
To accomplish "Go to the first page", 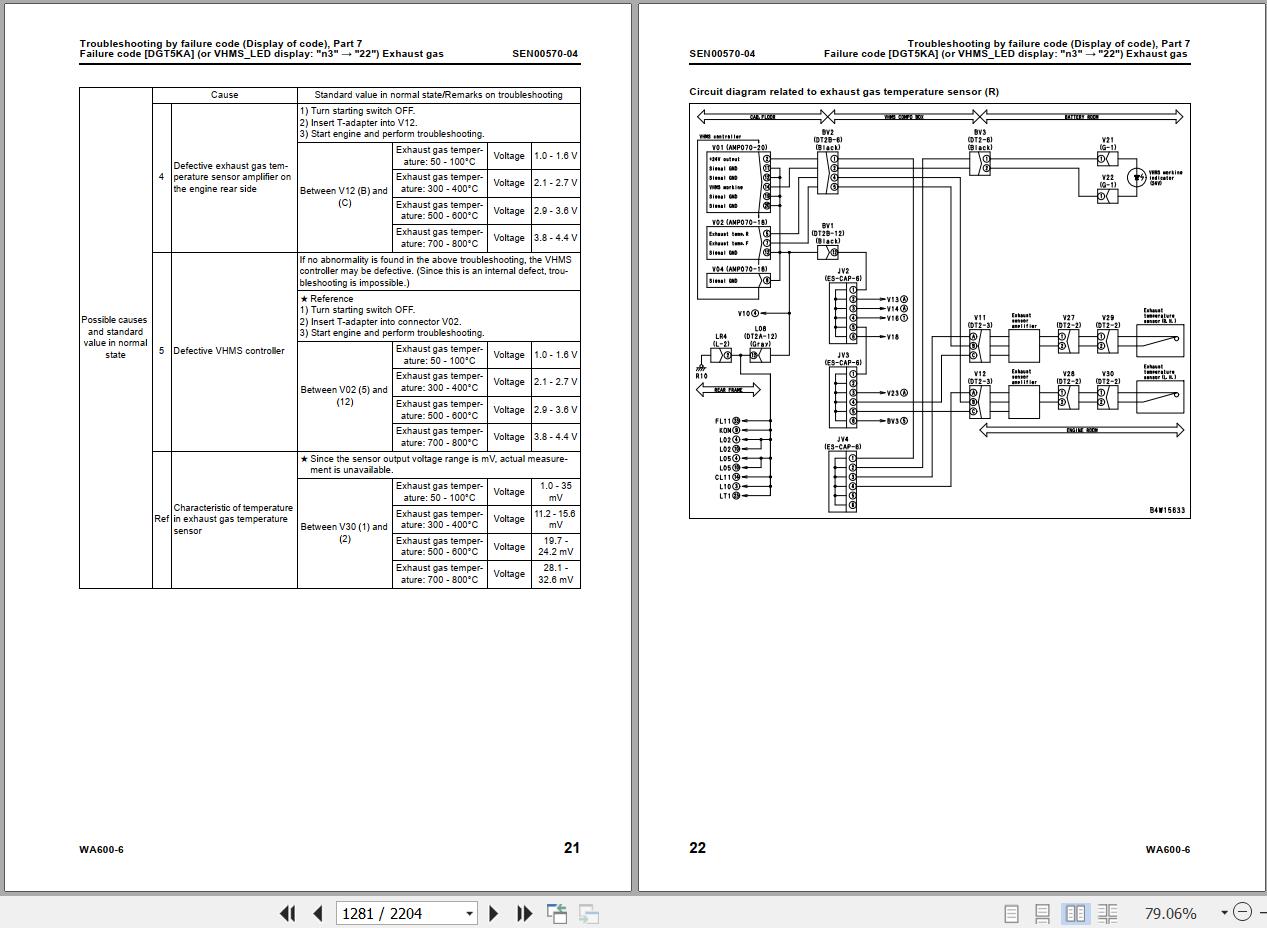I will [x=287, y=913].
